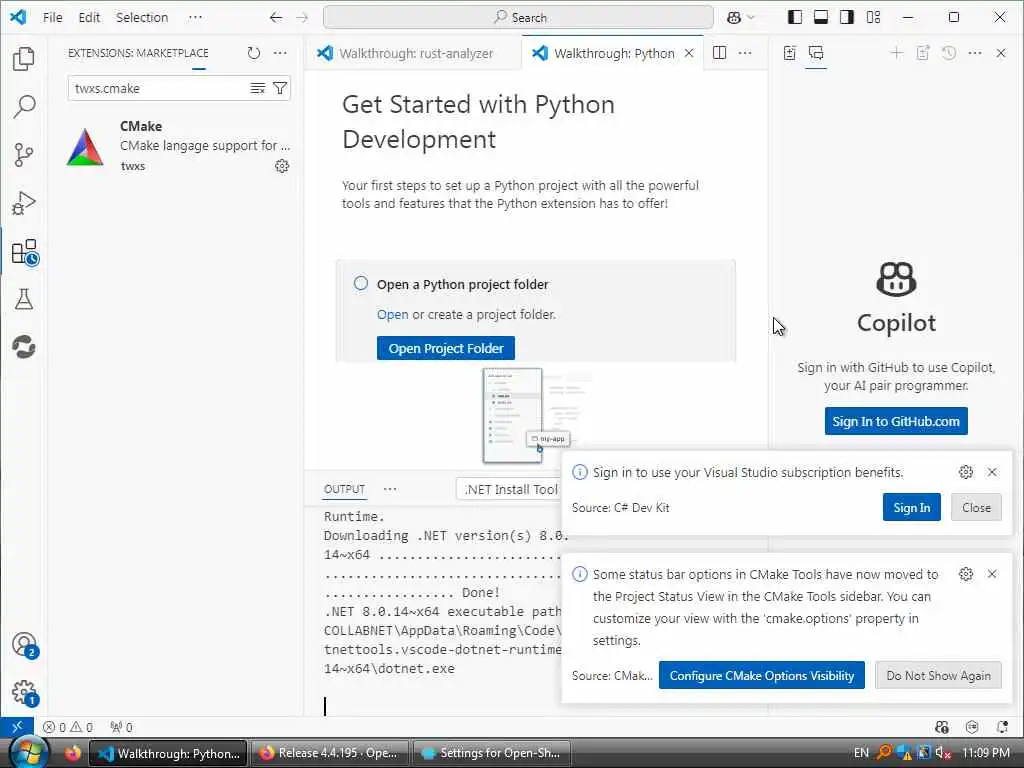
Task: Show errors and warnings count
Action: click(68, 727)
